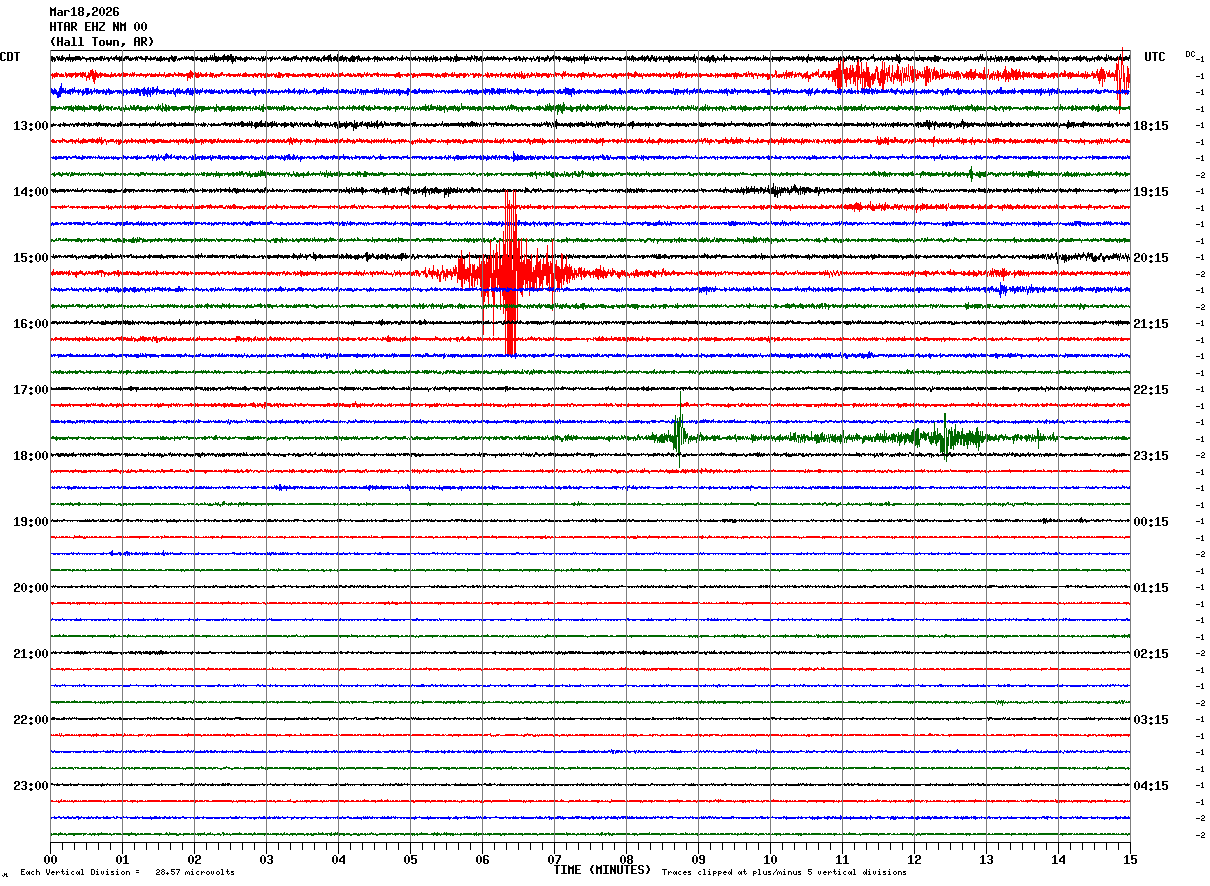Select the 15:00 CDT time label
1210x886 pixels.
tap(30, 257)
